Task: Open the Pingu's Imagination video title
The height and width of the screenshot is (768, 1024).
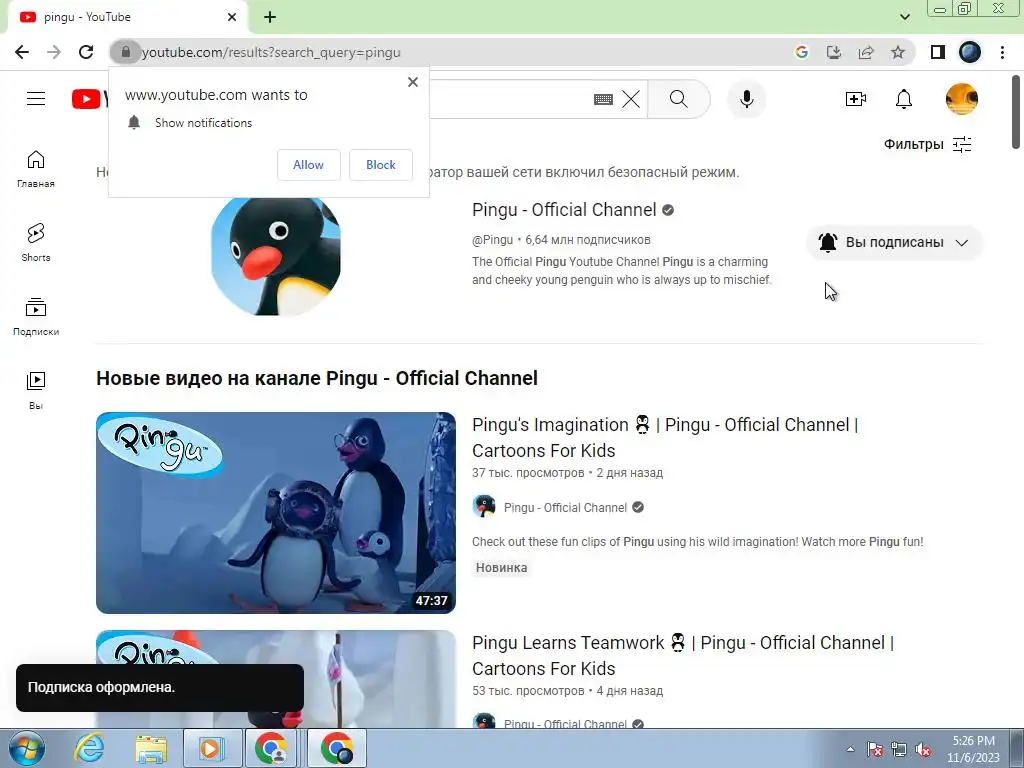Action: pos(665,438)
